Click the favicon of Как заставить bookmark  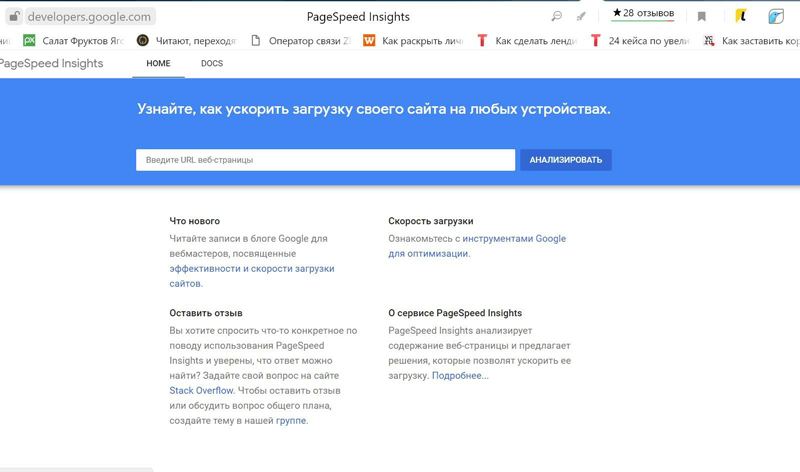click(709, 40)
